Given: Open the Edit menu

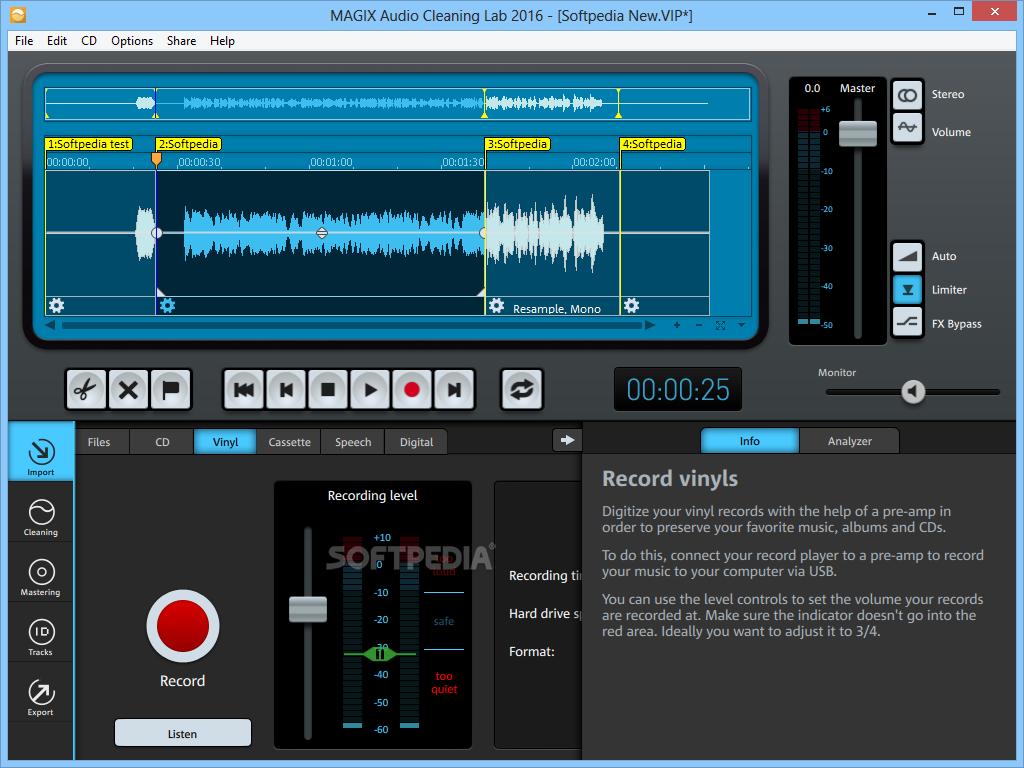Looking at the screenshot, I should pos(57,40).
